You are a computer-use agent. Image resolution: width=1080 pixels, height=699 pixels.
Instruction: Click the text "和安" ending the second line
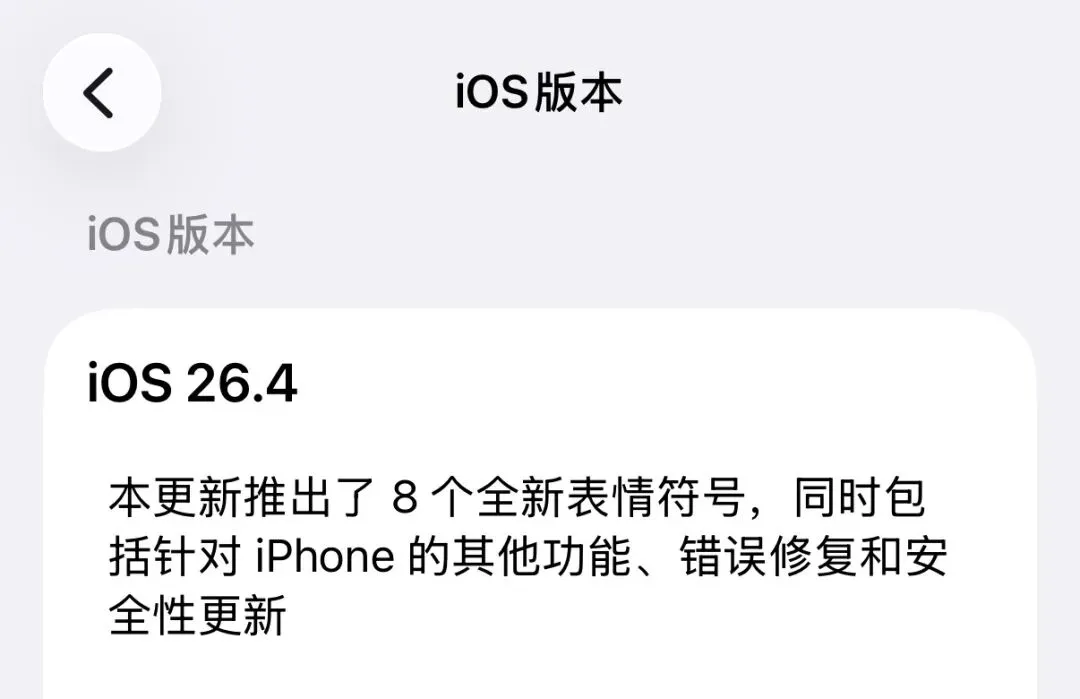(903, 556)
